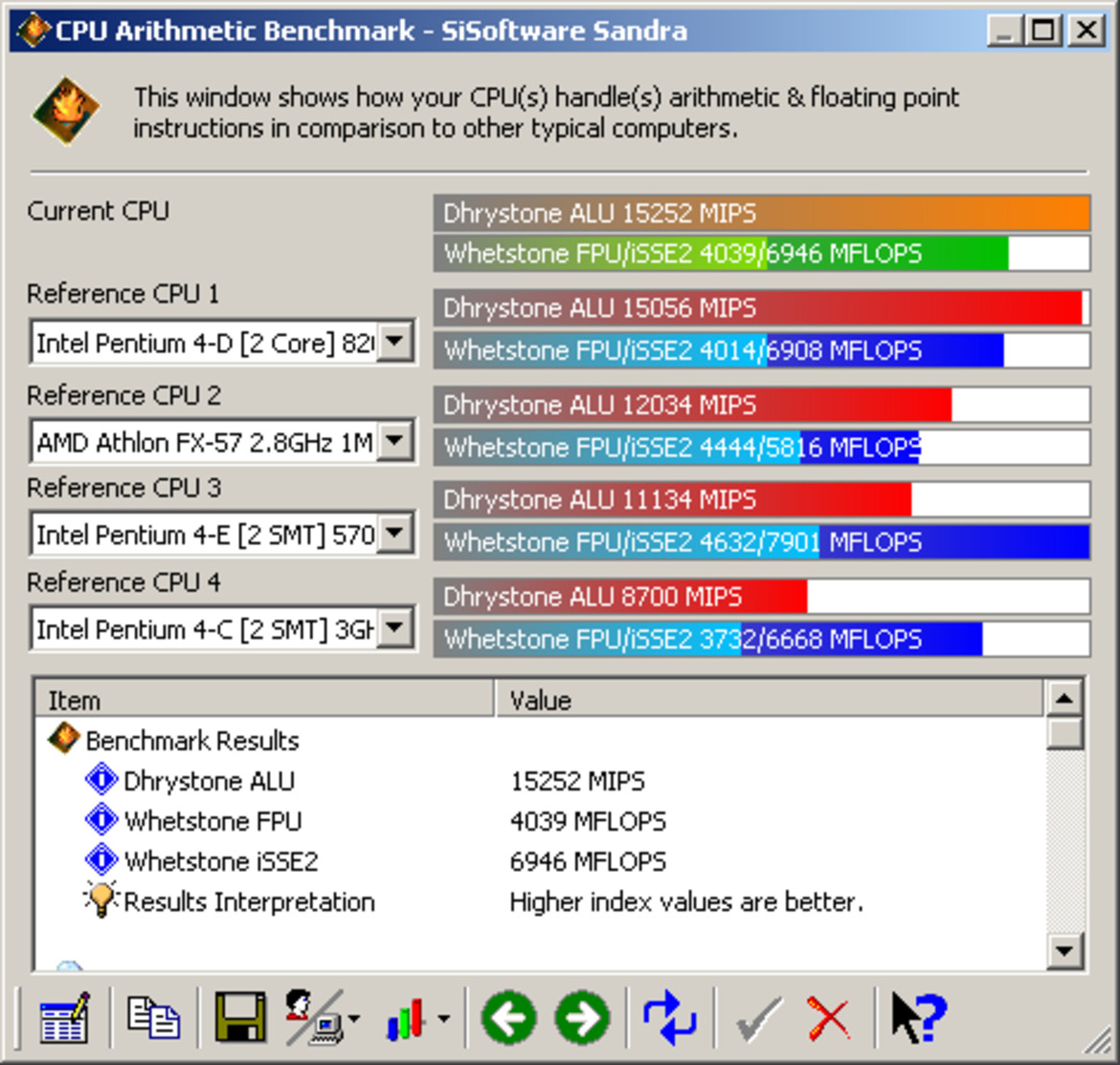
Task: Select the AMD Athlon FX-57 combo box
Action: 222,441
